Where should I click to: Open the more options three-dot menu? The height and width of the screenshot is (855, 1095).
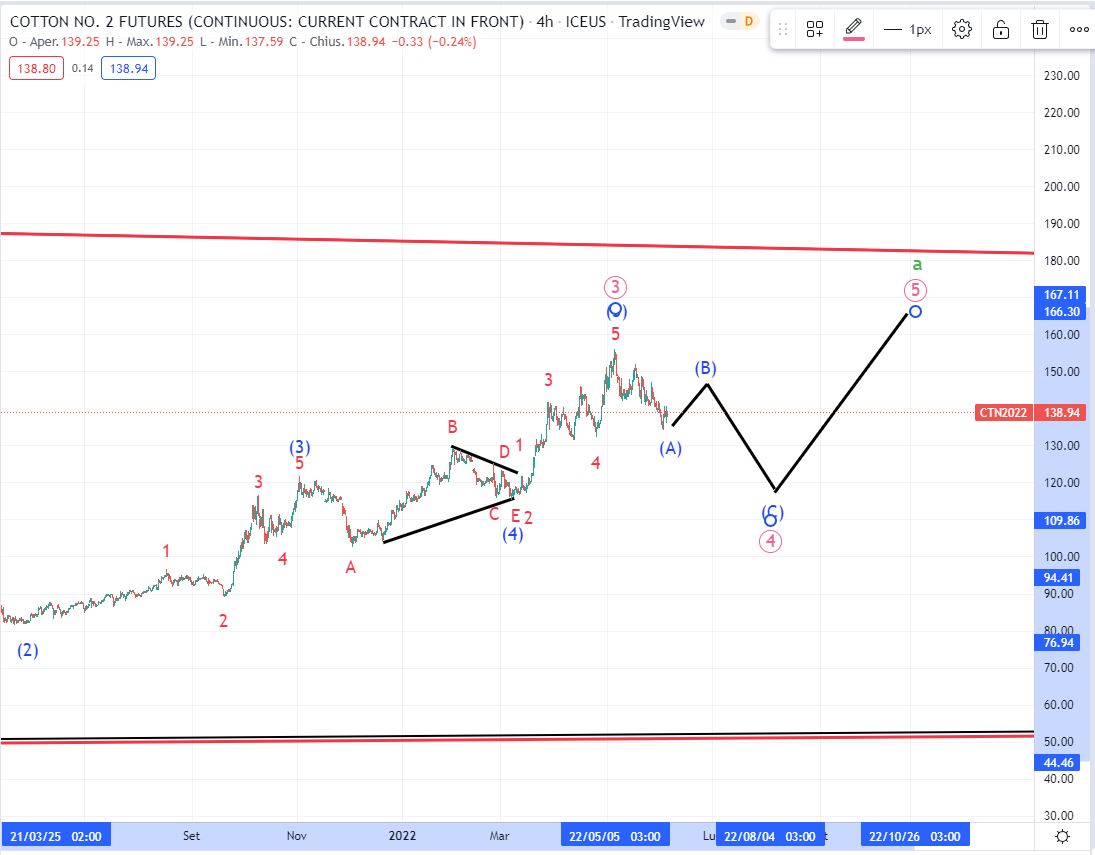click(1079, 29)
